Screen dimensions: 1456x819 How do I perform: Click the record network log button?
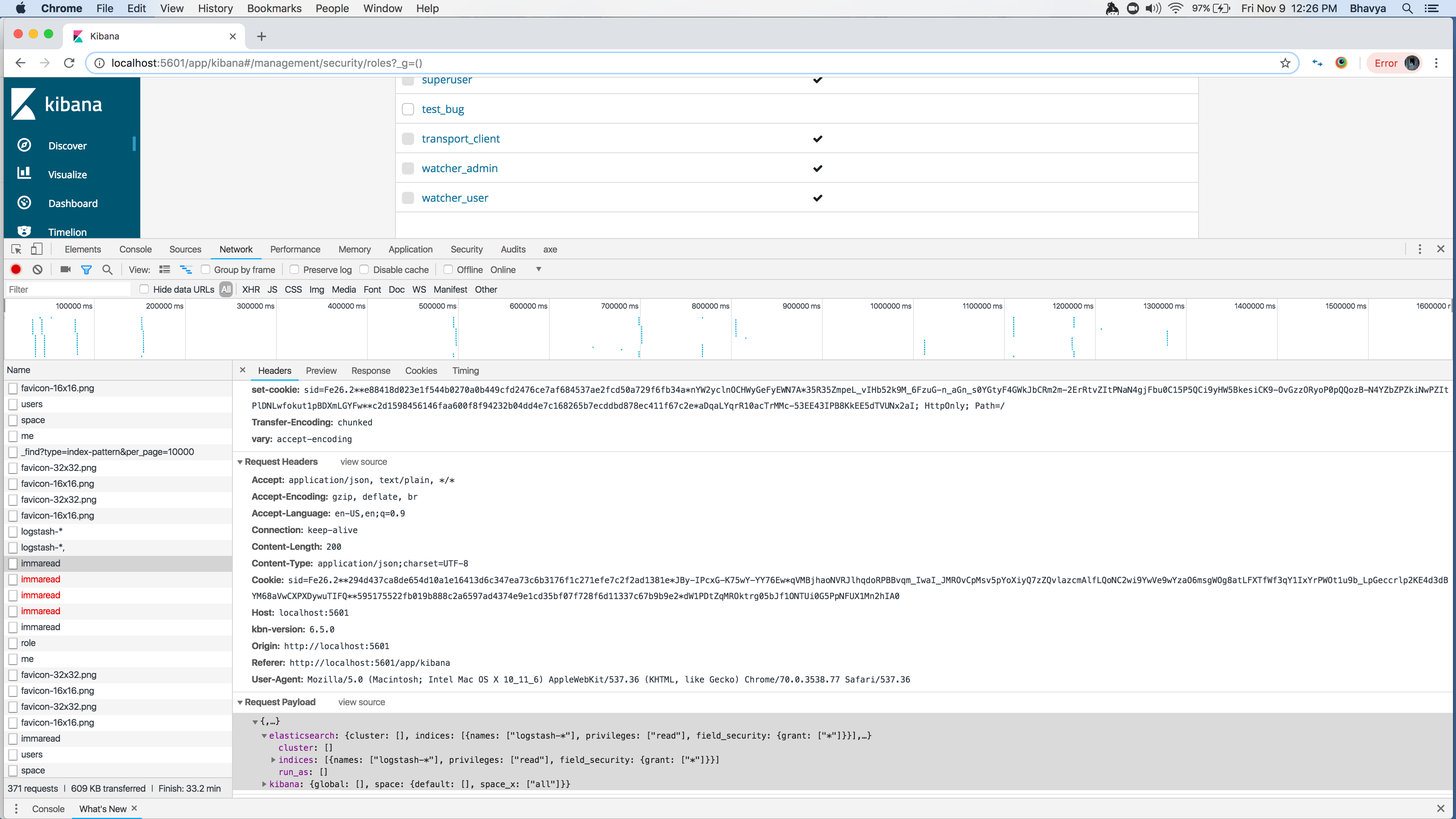tap(16, 270)
